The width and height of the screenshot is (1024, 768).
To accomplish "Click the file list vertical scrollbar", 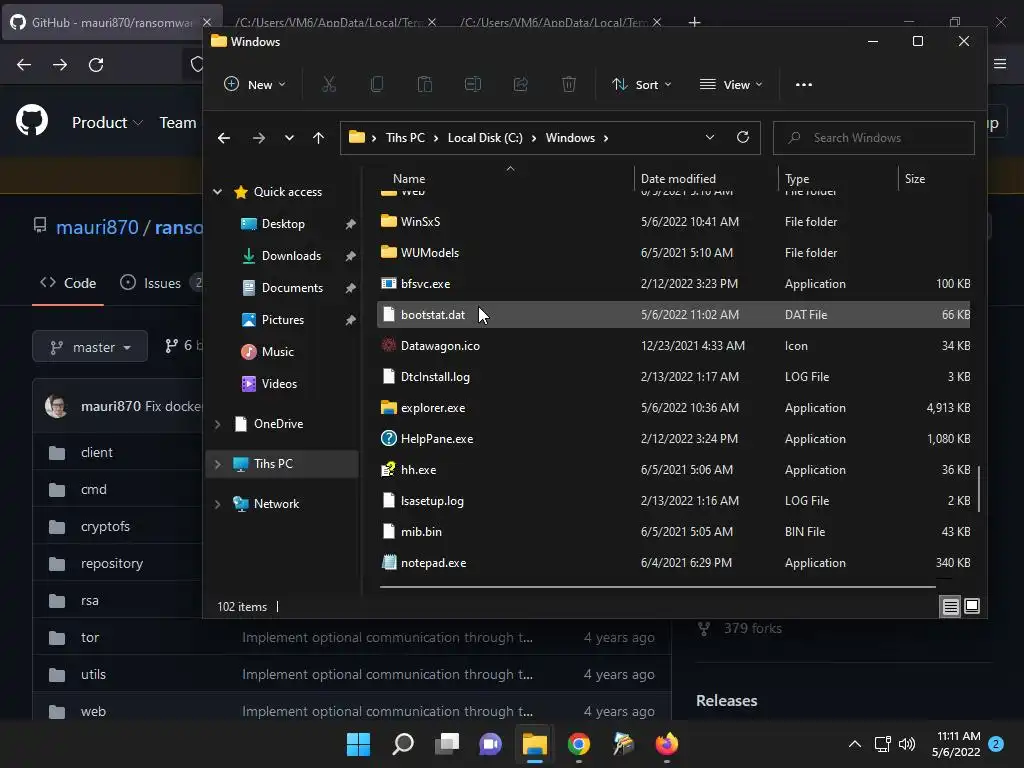I will [x=978, y=489].
